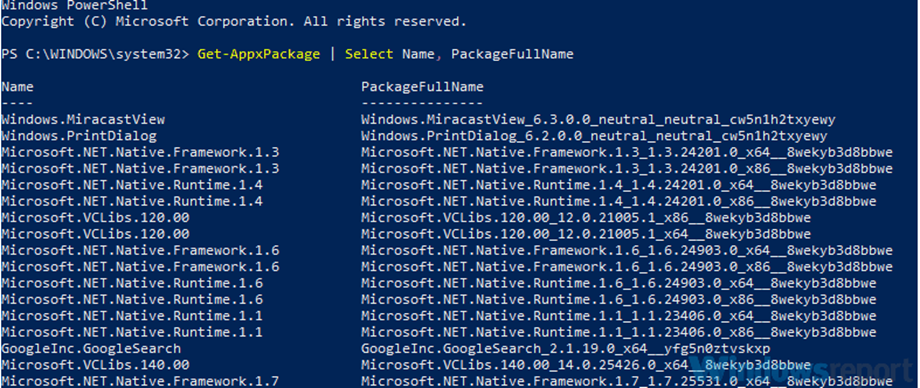
Task: Click the PackageFullName column header
Action: [422, 87]
